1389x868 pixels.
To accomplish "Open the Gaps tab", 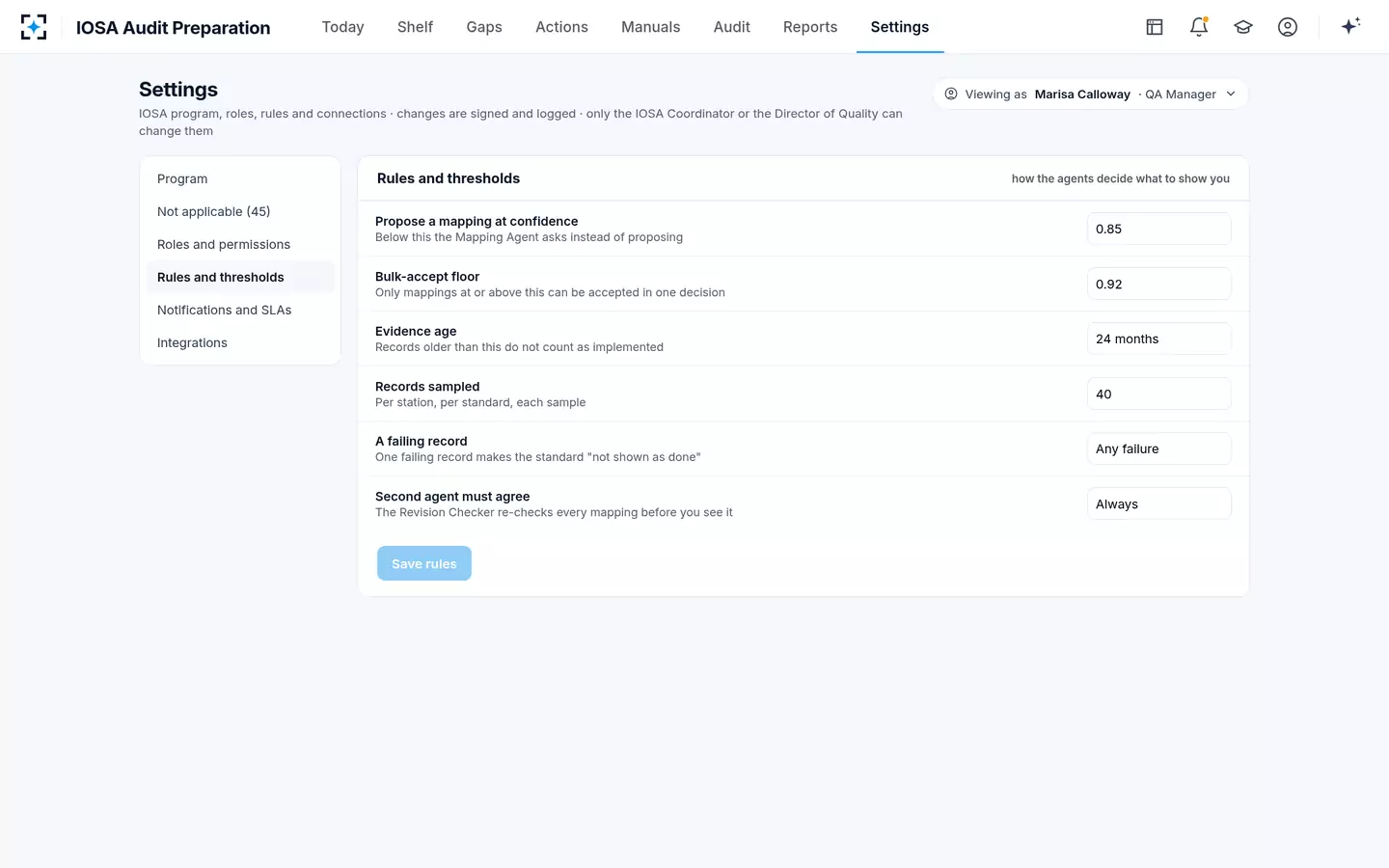I will tap(484, 27).
